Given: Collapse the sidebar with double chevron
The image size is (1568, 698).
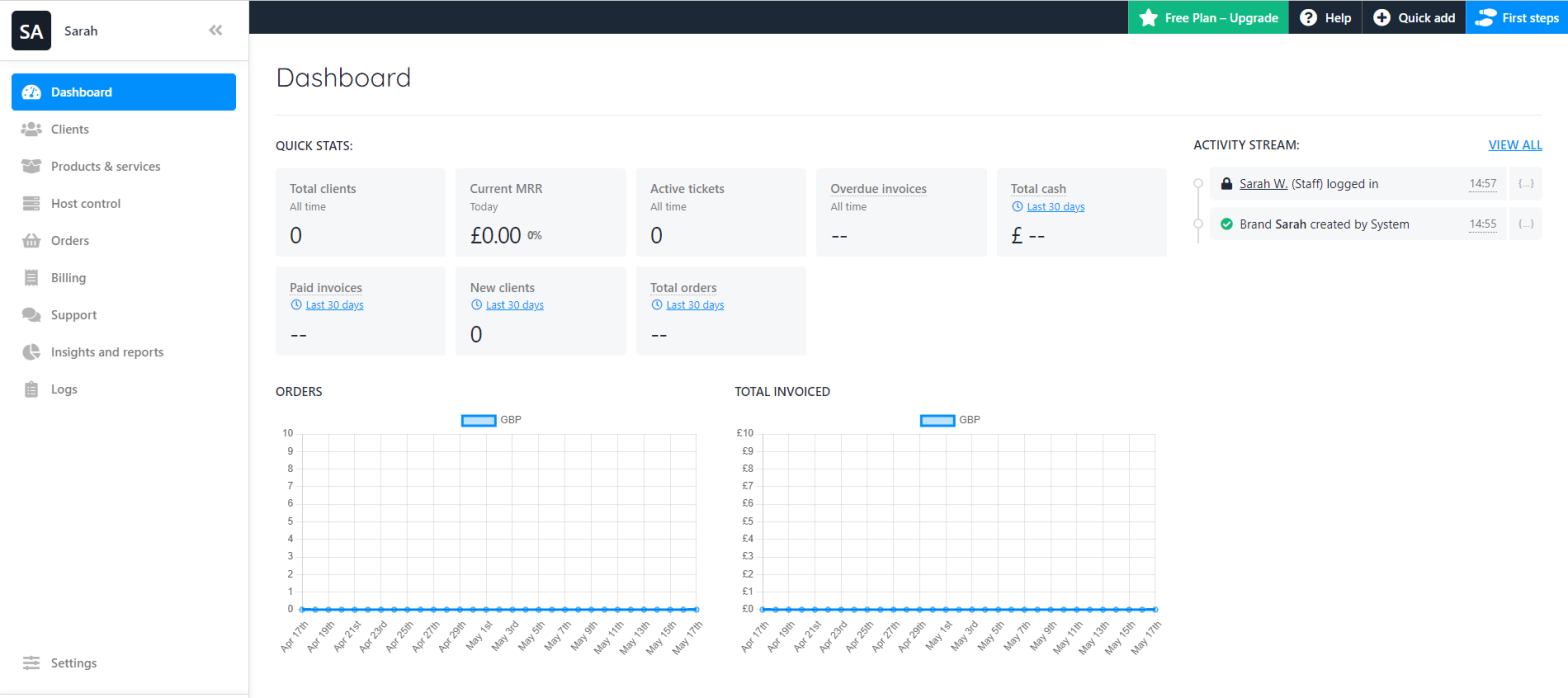Looking at the screenshot, I should click(x=215, y=31).
